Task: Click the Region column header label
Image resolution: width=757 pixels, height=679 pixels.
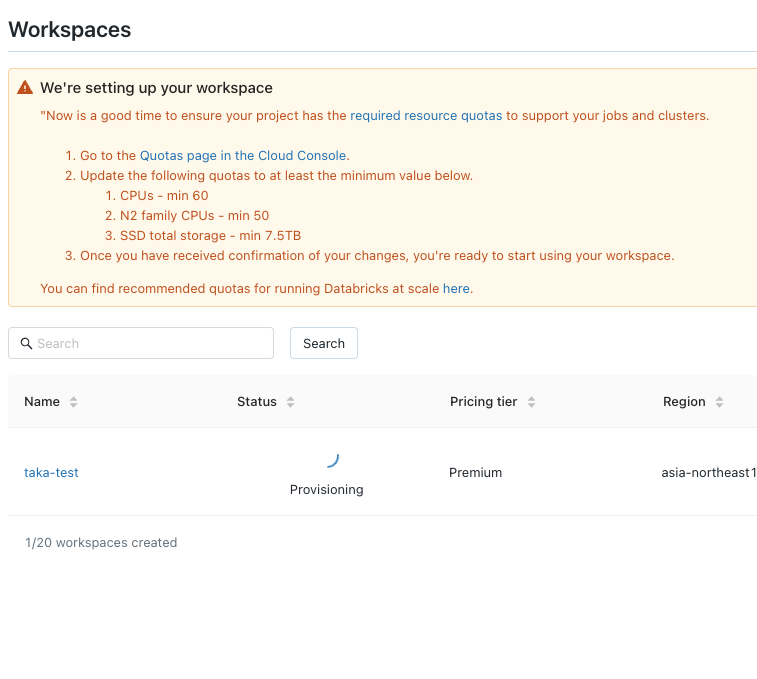Action: click(684, 402)
